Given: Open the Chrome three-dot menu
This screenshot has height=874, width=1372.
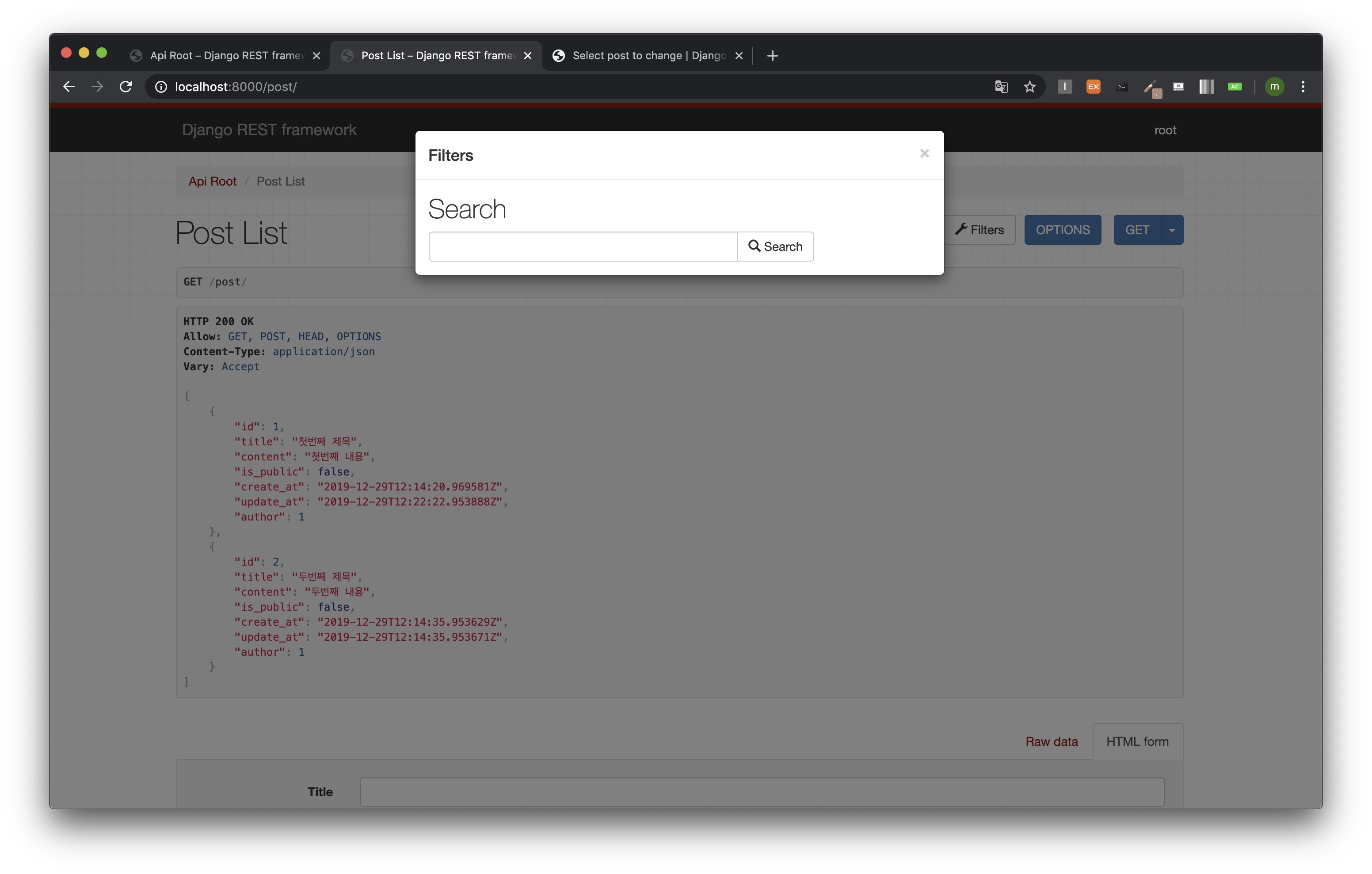Looking at the screenshot, I should (1303, 87).
